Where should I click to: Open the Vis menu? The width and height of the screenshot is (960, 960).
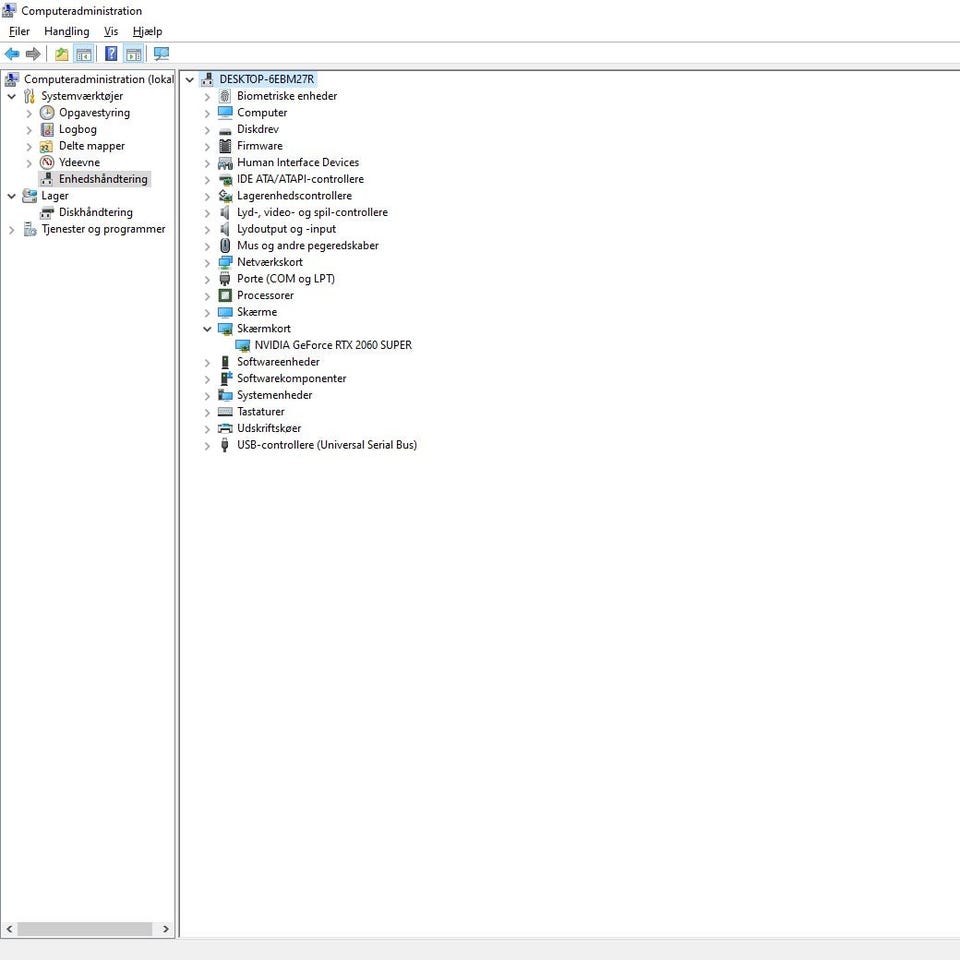tap(111, 31)
